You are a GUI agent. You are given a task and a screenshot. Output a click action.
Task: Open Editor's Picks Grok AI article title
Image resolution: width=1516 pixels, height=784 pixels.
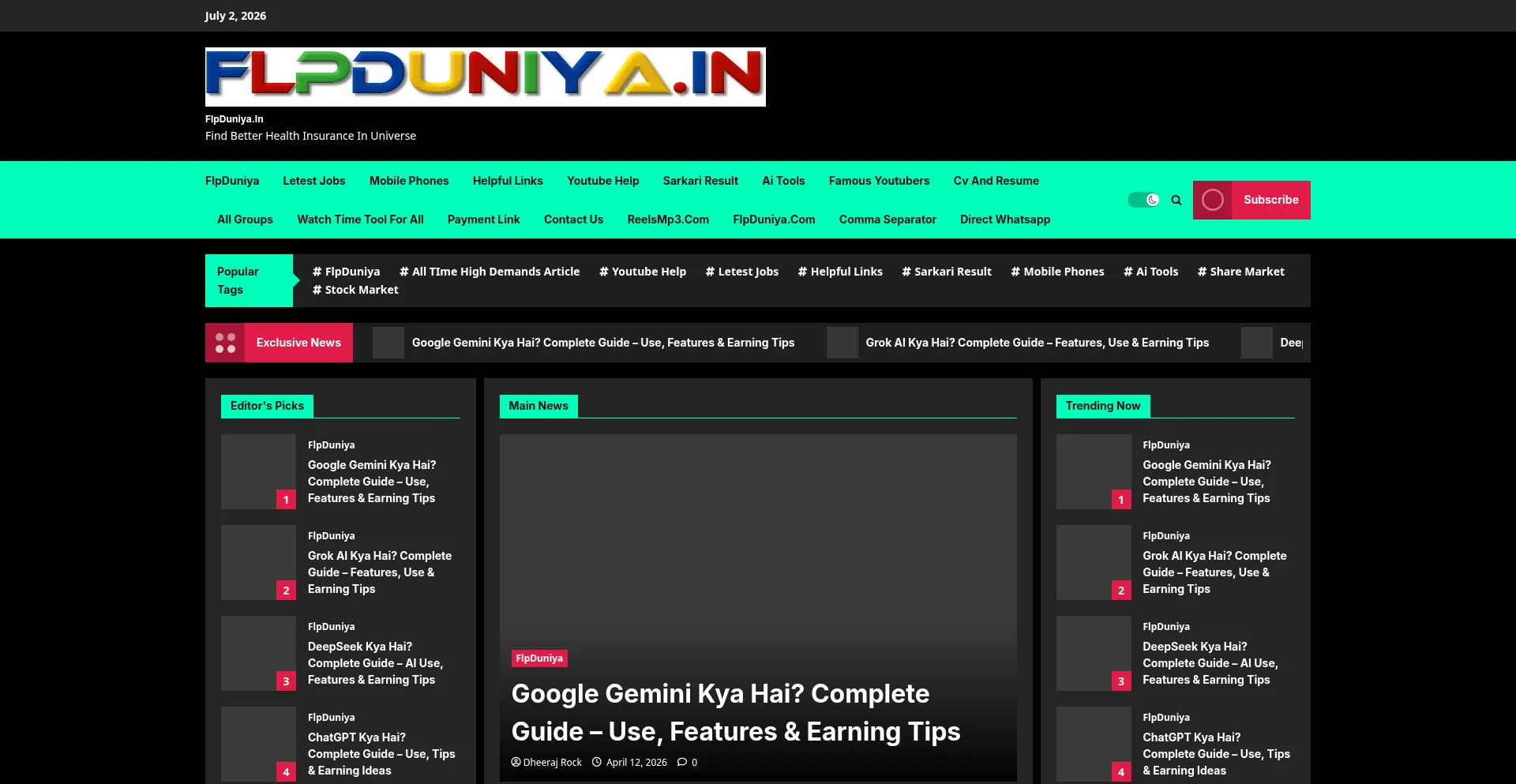[x=380, y=572]
